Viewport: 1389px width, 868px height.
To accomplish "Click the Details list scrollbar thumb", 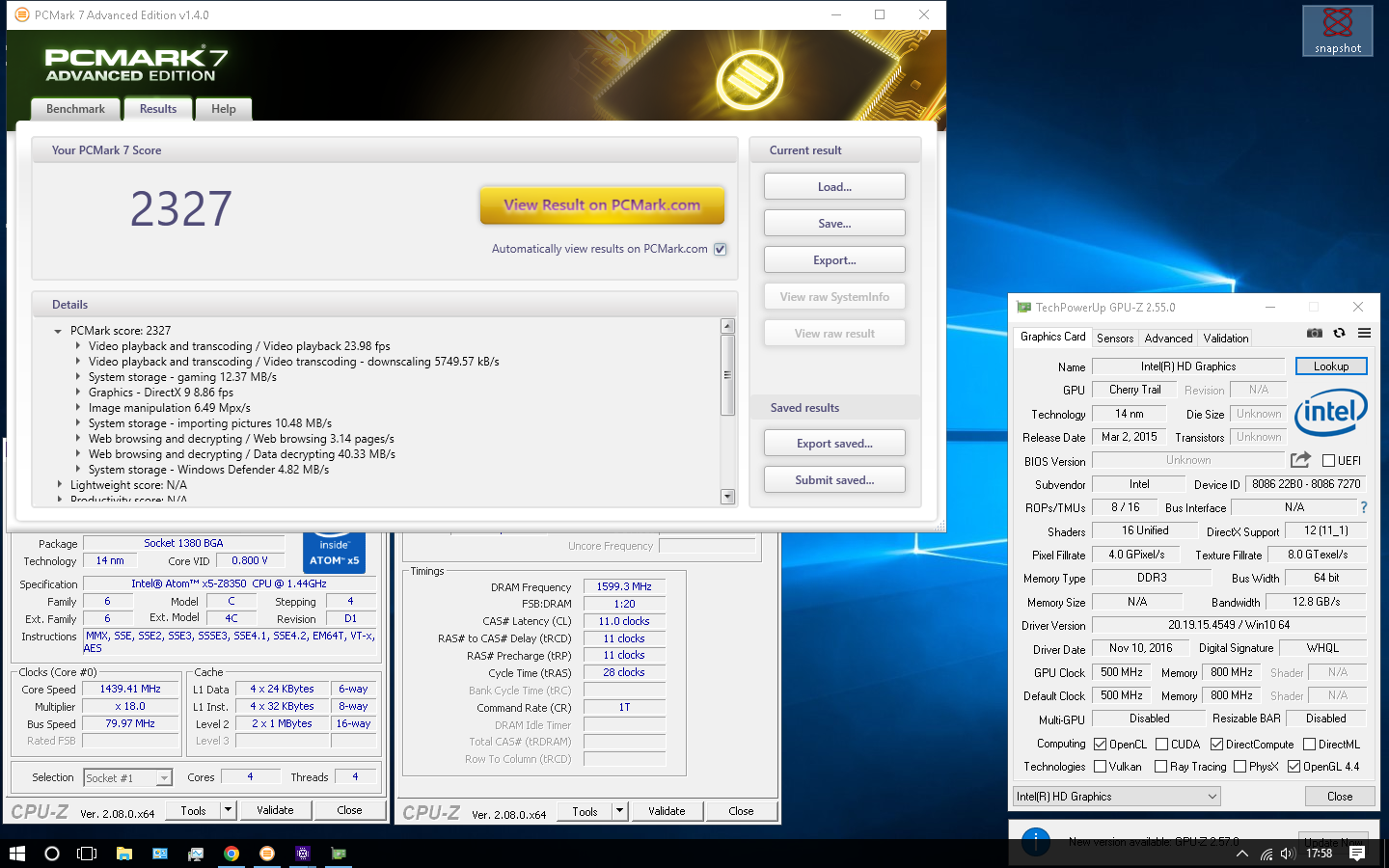I will click(x=728, y=374).
